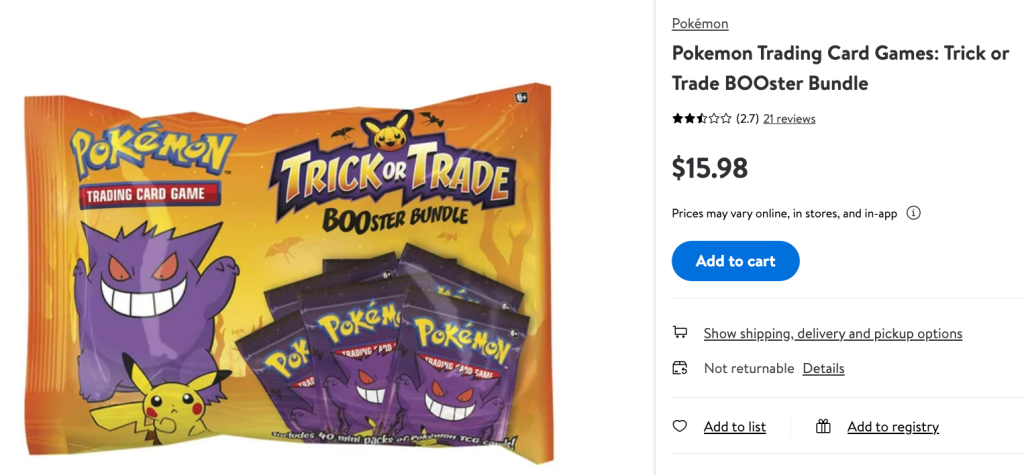Click the Add to list link
Image resolution: width=1024 pixels, height=475 pixels.
(735, 427)
